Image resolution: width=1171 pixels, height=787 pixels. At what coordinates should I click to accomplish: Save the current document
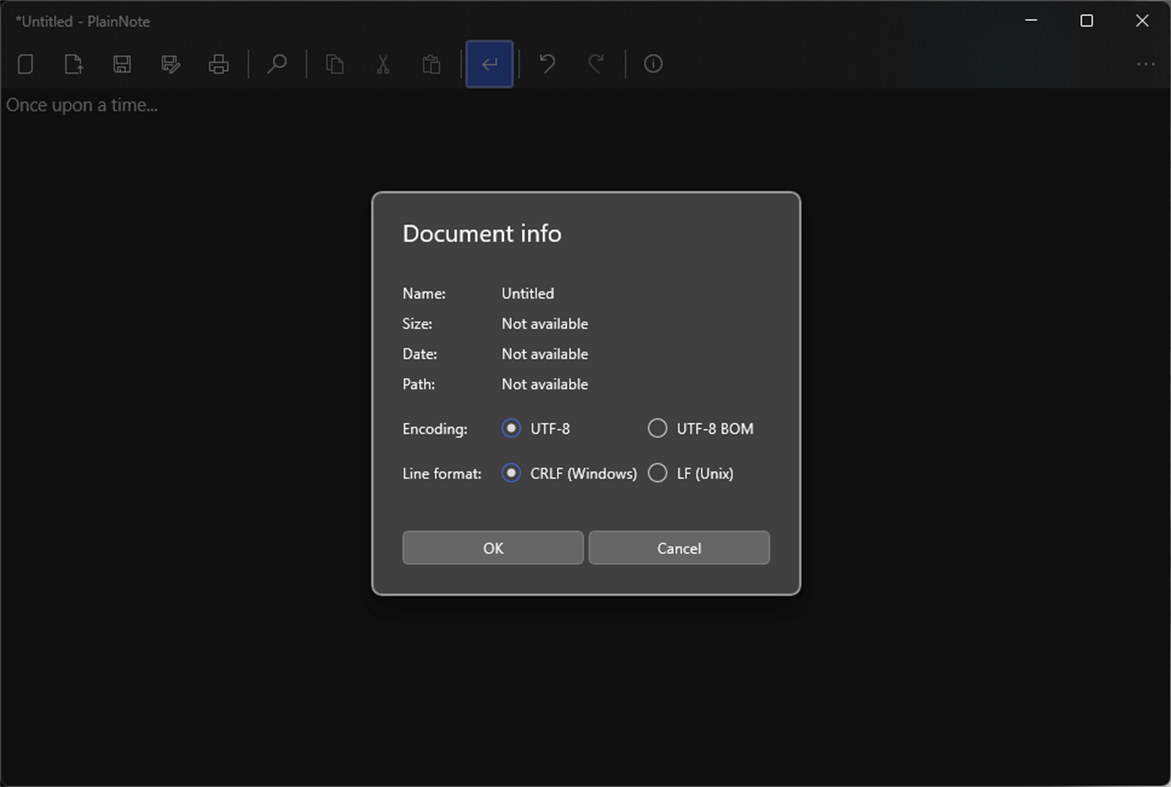[x=121, y=63]
